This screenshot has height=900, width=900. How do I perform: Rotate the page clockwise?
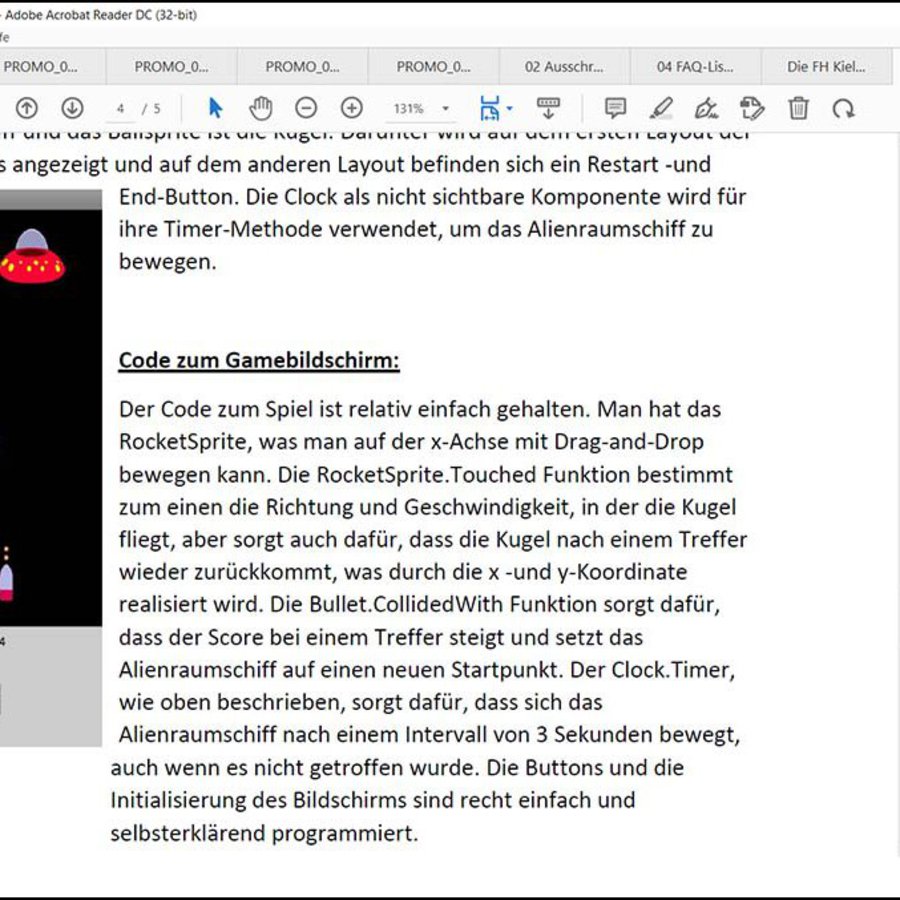pos(844,107)
